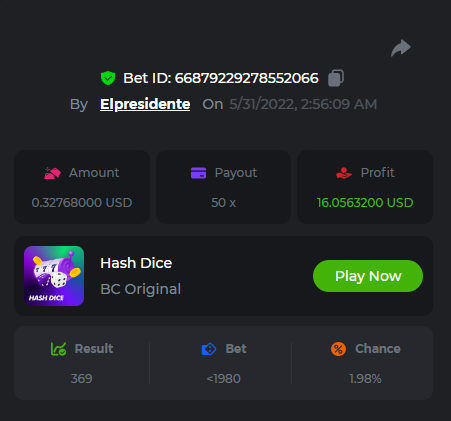Click the green Result chart icon
The width and height of the screenshot is (451, 421).
pos(58,349)
